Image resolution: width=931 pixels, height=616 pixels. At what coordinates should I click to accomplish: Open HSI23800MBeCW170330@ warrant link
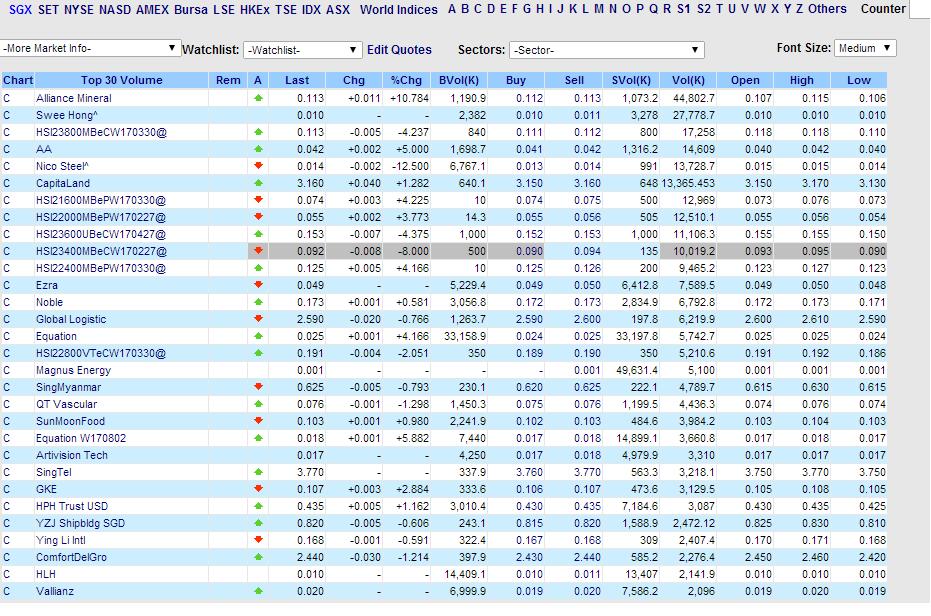101,132
